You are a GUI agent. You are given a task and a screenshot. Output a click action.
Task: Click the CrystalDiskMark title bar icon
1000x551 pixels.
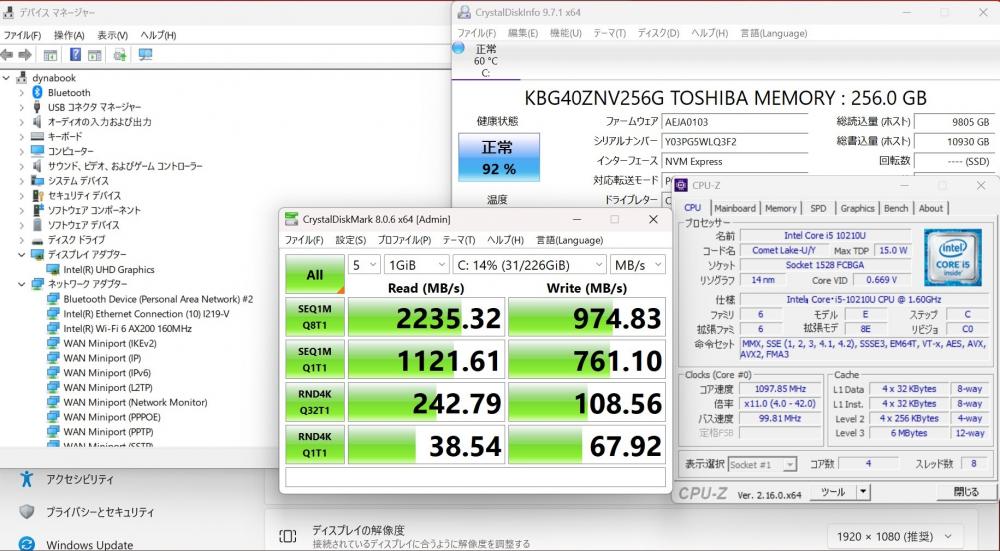point(291,219)
